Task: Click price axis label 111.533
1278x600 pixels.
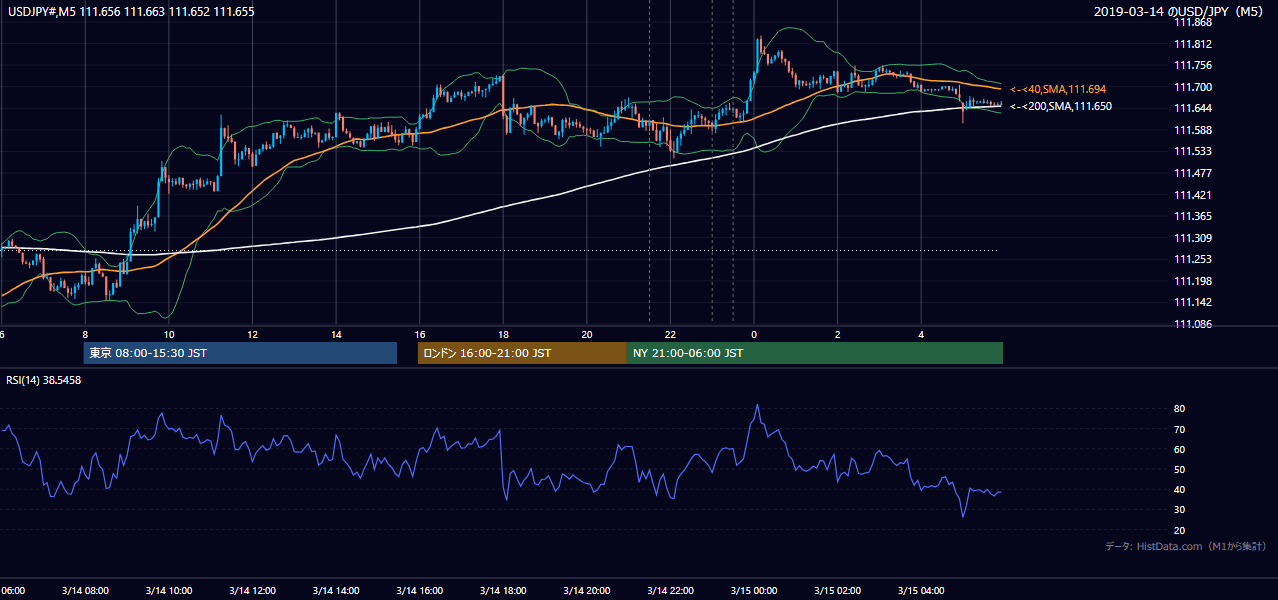Action: (1193, 152)
